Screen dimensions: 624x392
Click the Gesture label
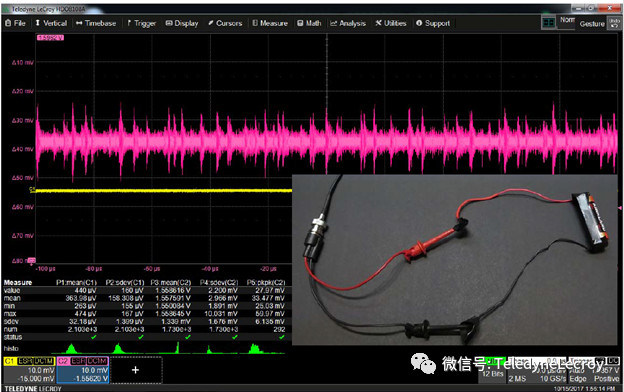[592, 24]
